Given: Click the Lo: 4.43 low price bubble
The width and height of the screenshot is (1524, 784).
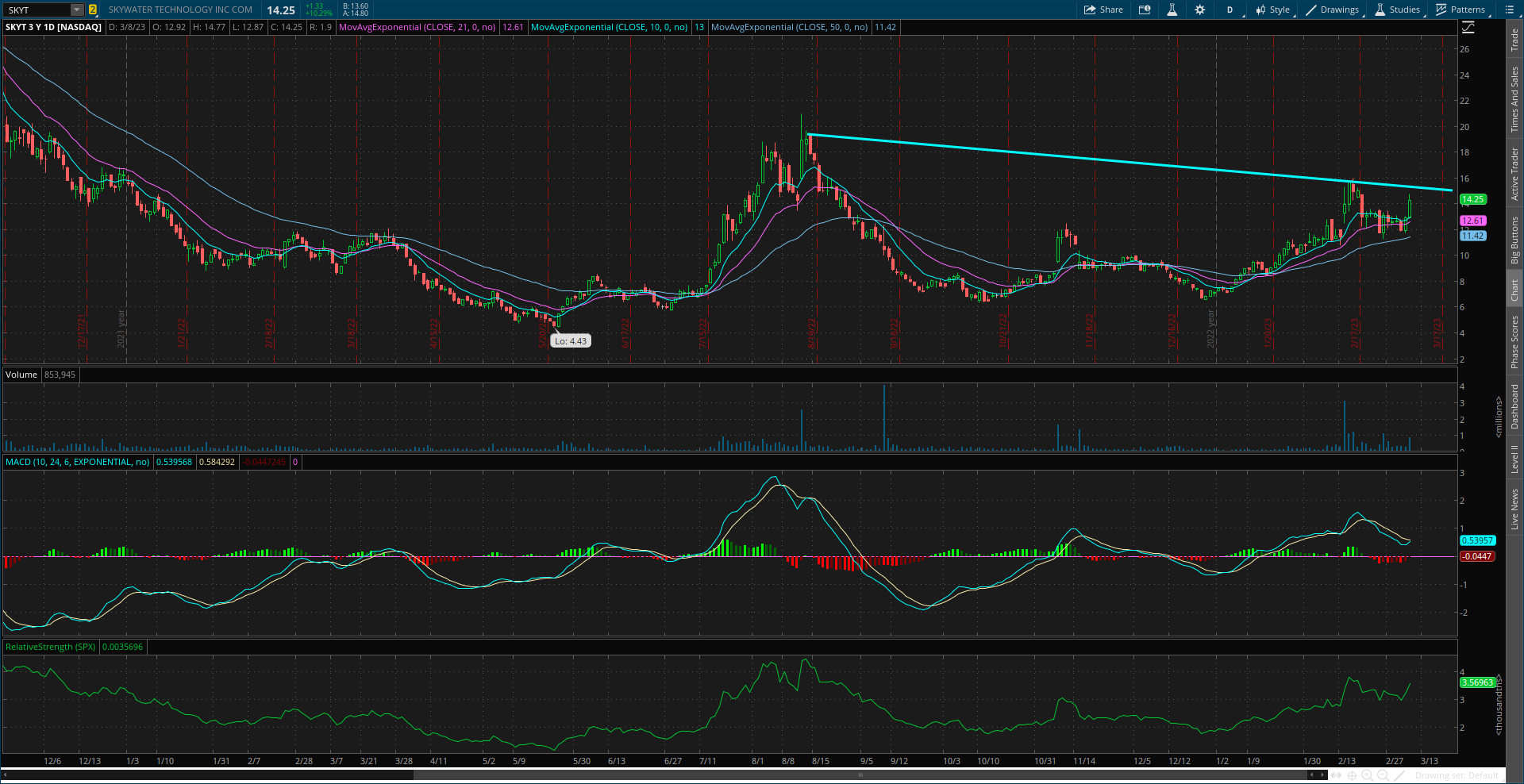Looking at the screenshot, I should pos(571,341).
